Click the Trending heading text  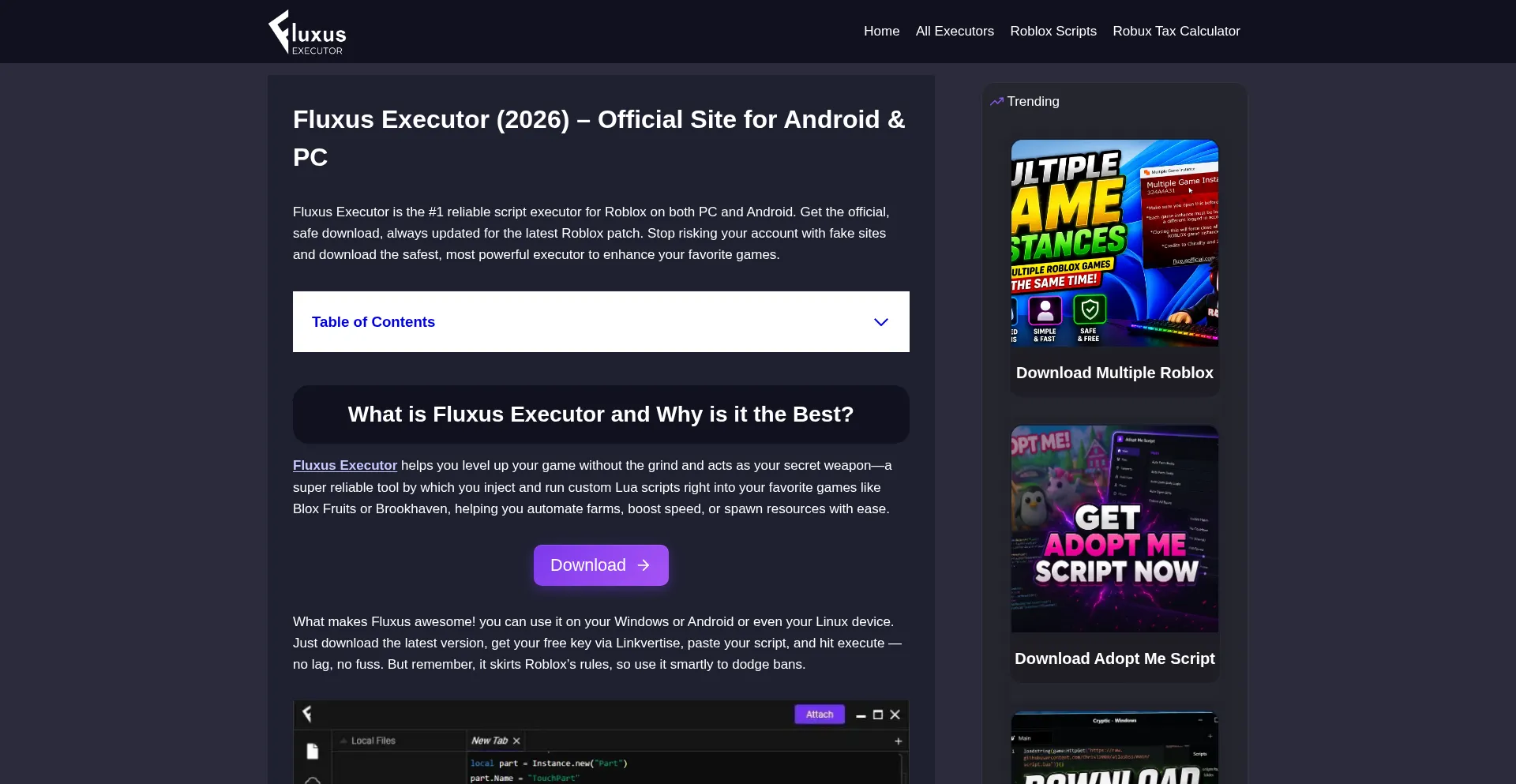(1033, 101)
